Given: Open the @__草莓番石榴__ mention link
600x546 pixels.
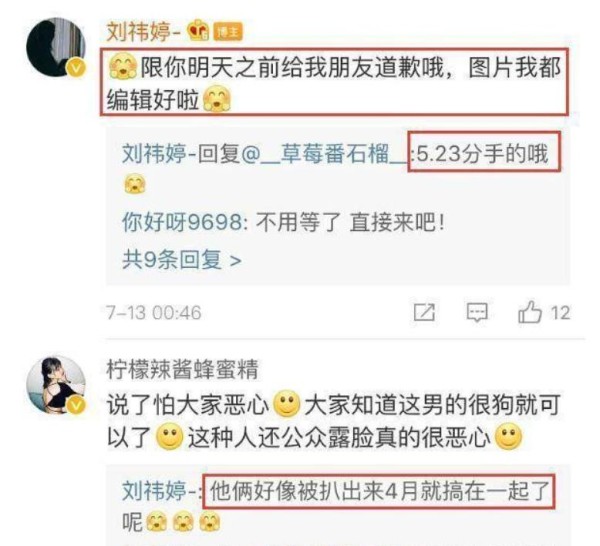Looking at the screenshot, I should [x=325, y=154].
